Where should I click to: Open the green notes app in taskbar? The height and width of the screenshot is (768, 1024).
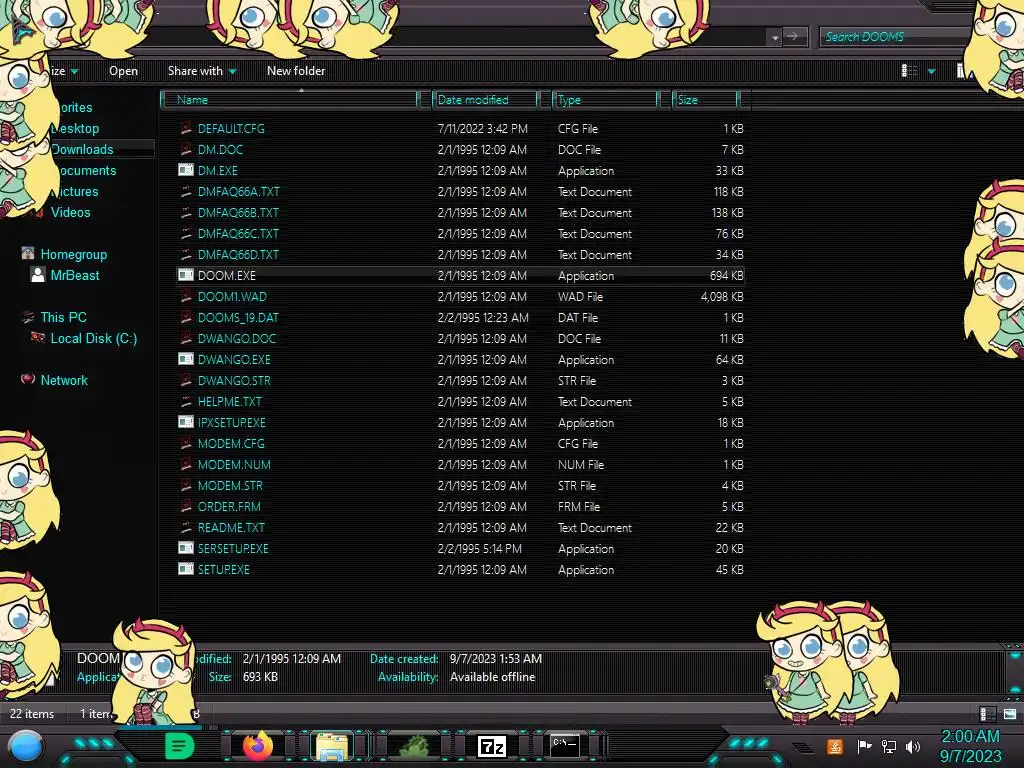click(x=180, y=745)
